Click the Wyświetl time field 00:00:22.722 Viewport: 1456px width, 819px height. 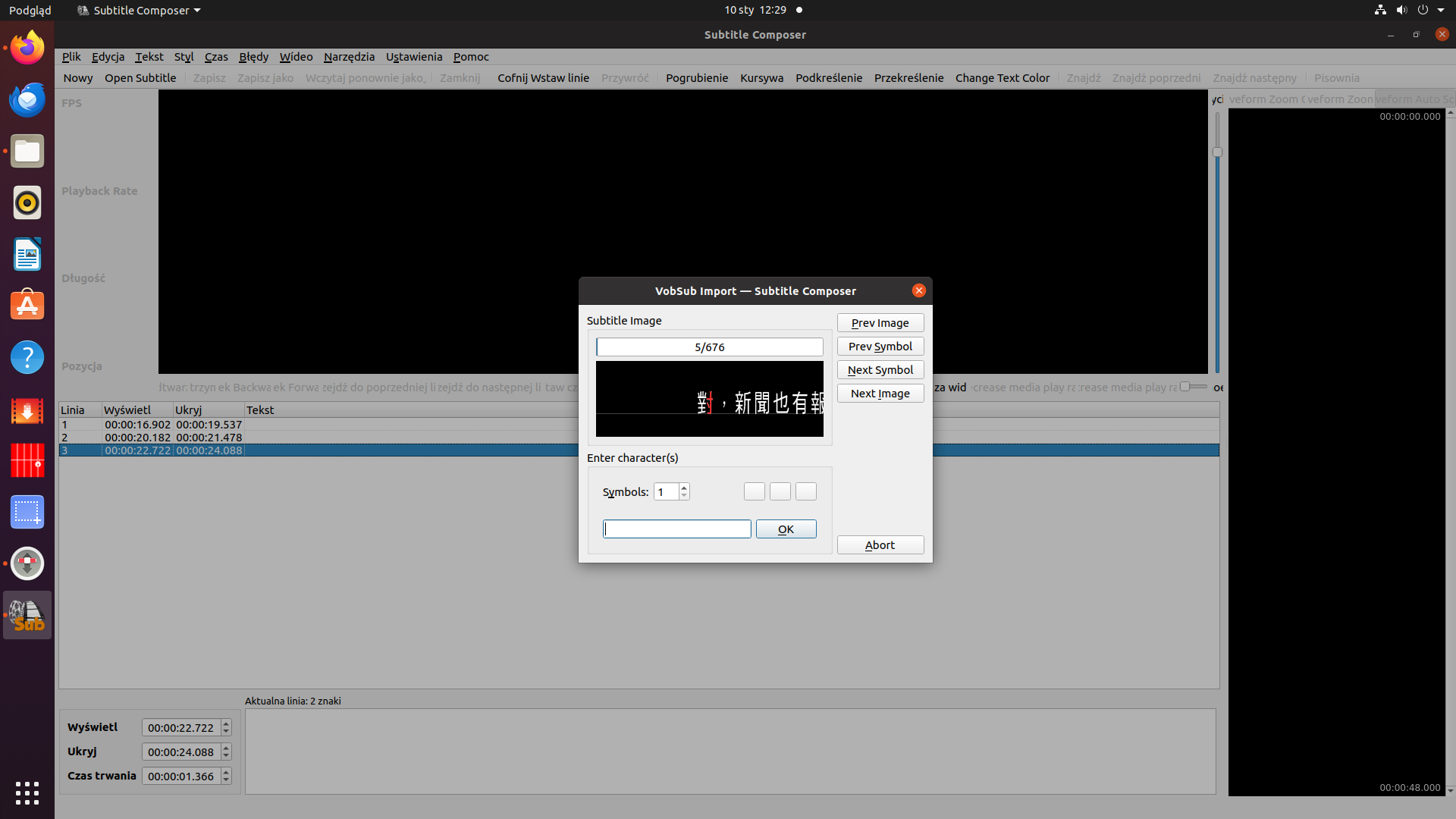pyautogui.click(x=181, y=728)
